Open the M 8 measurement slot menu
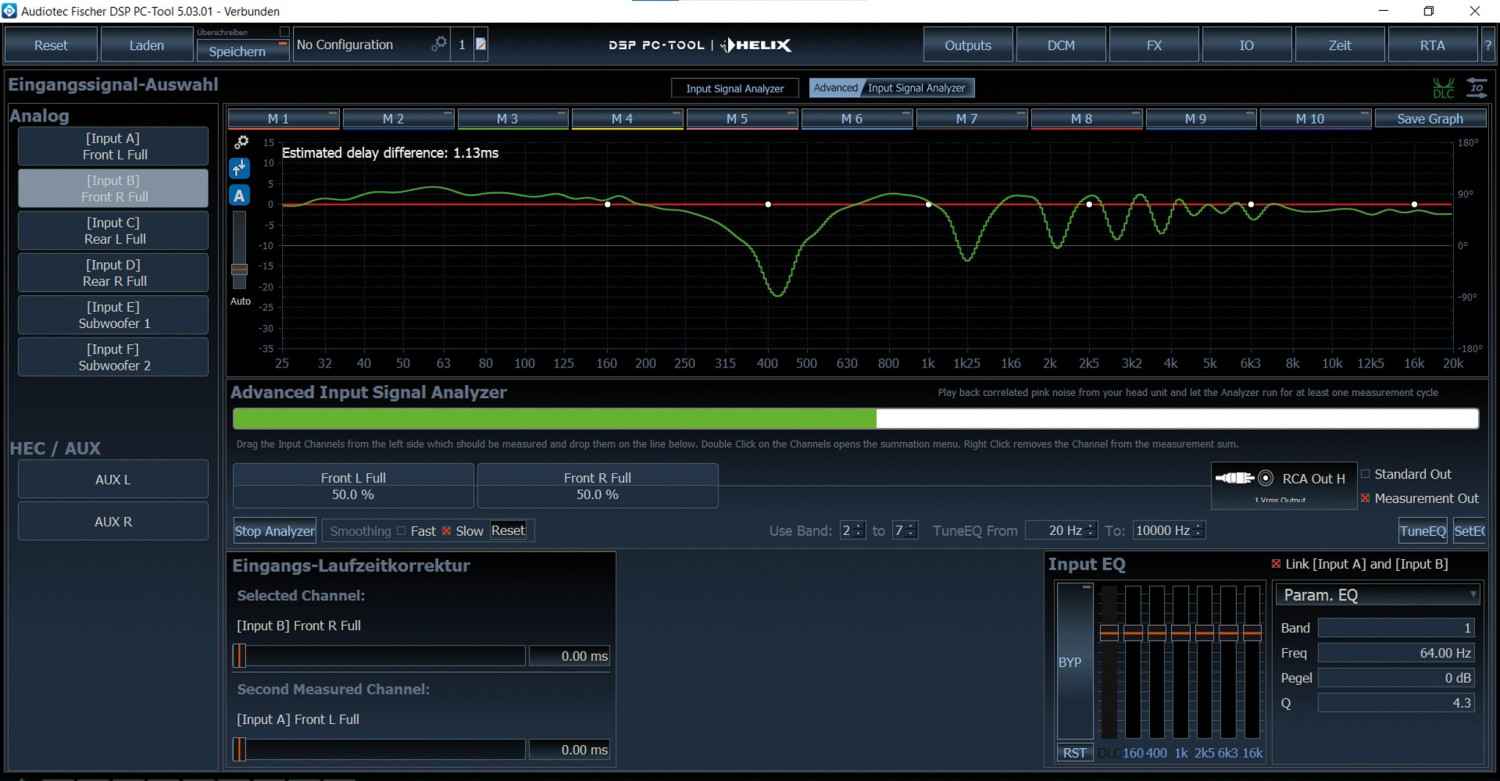 tap(1086, 119)
